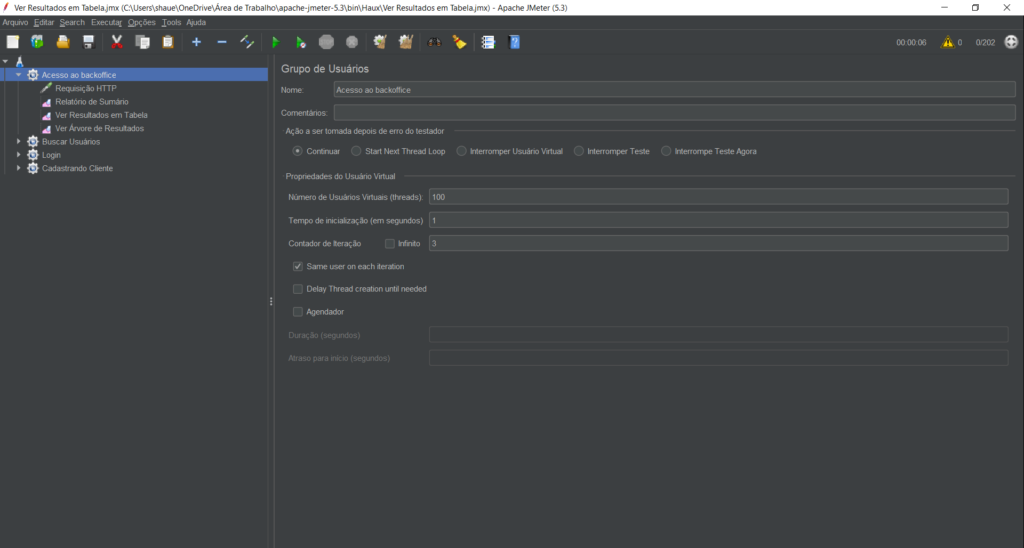Open the Opções menu

[x=142, y=22]
